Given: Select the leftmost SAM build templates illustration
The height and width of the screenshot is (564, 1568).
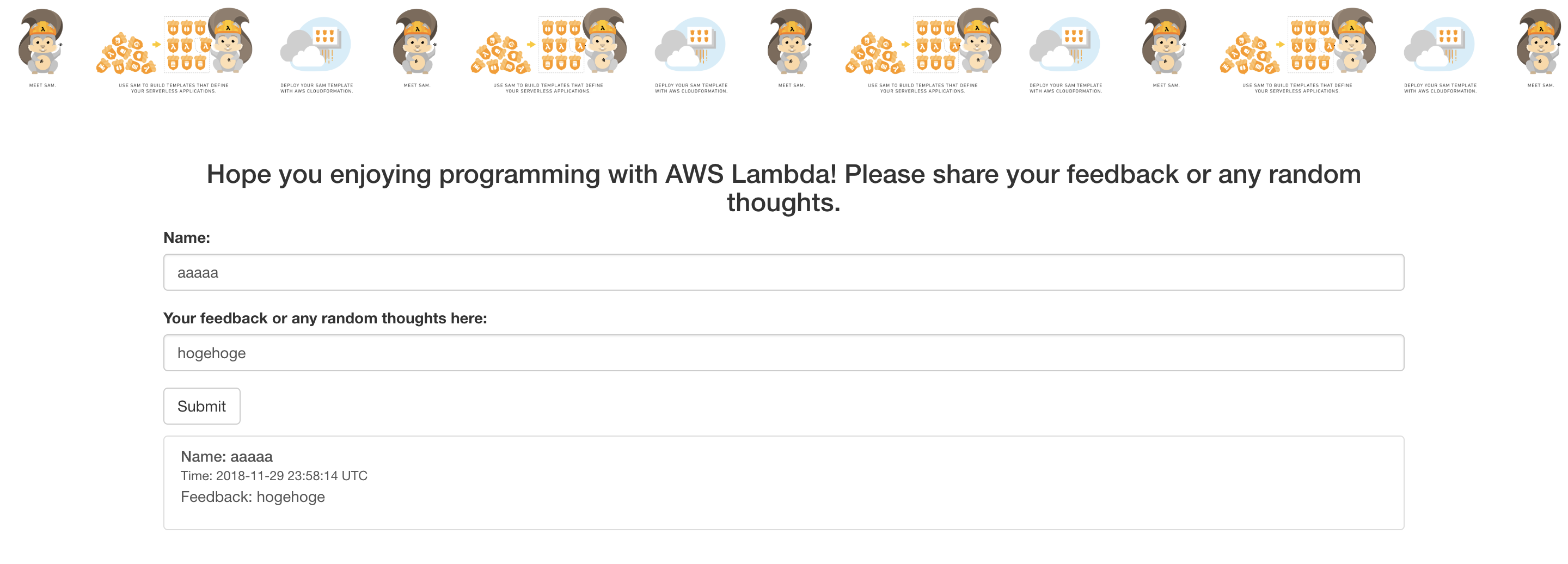Looking at the screenshot, I should [172, 42].
